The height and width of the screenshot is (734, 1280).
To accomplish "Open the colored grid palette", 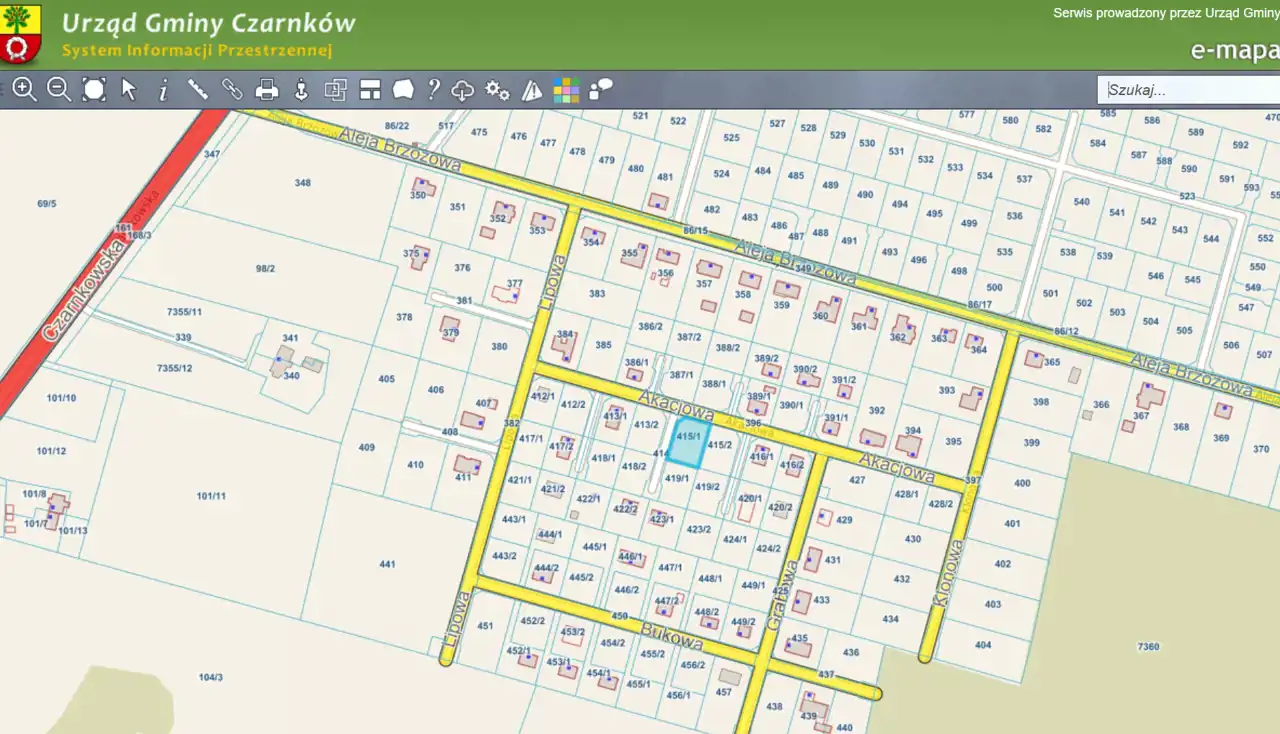I will (566, 90).
